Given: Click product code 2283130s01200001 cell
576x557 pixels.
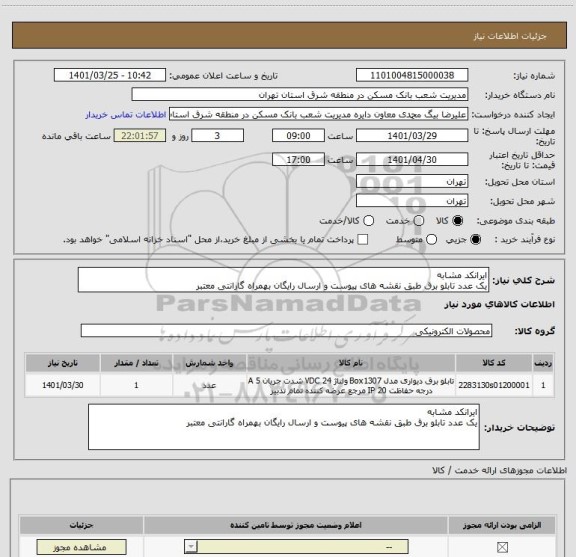Looking at the screenshot, I should pyautogui.click(x=494, y=385).
